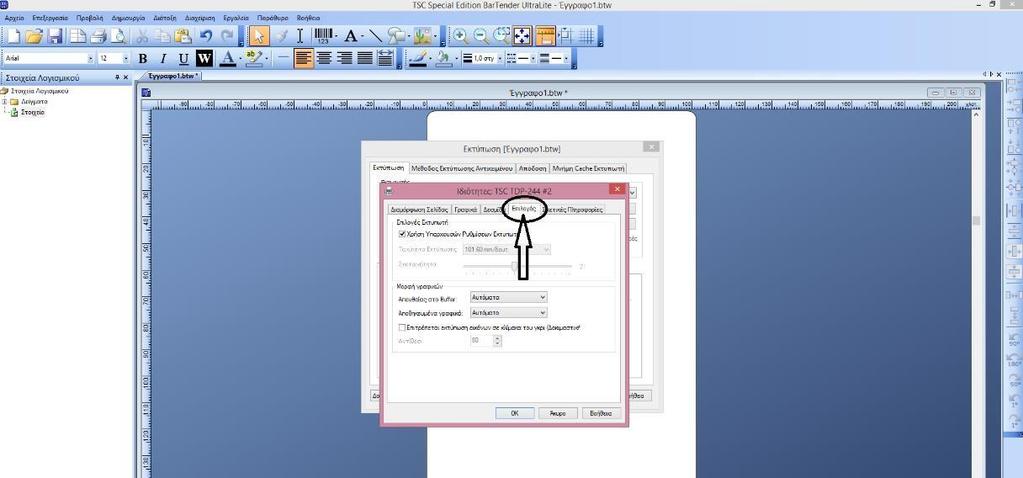Viewport: 1023px width, 478px height.
Task: Open the Εργαλεία menu
Action: pos(236,18)
